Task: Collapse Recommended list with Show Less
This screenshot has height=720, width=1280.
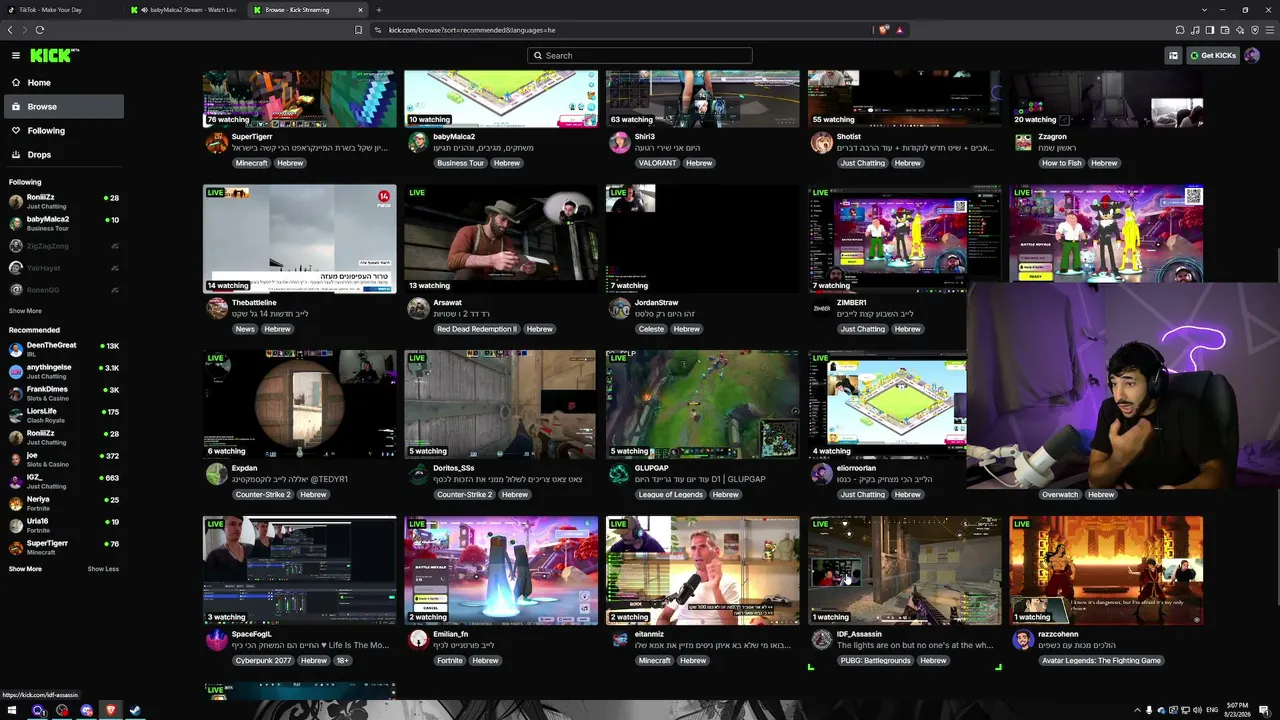Action: point(103,569)
